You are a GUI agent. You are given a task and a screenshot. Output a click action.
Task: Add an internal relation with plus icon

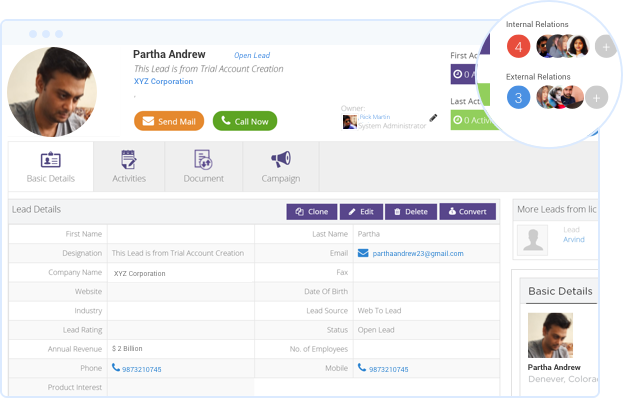coord(606,47)
